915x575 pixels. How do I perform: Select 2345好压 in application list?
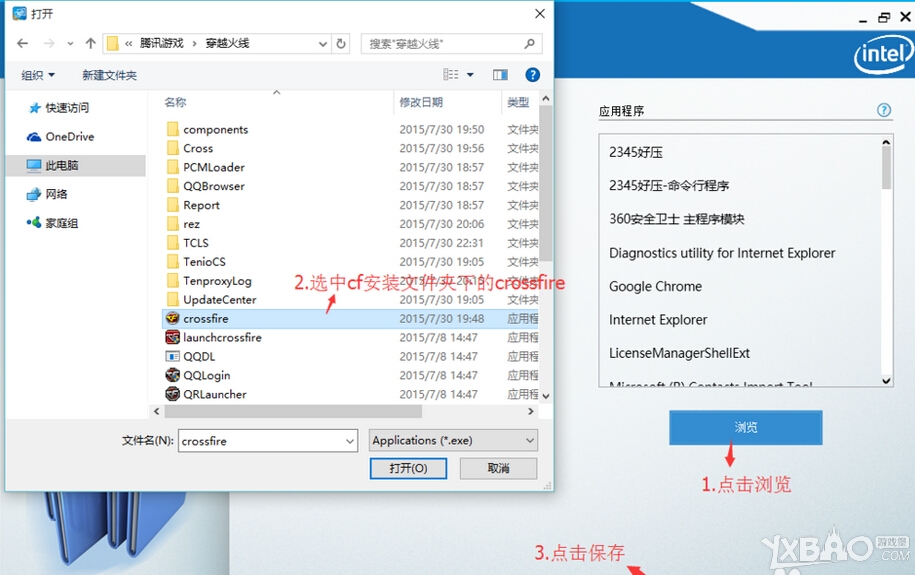(x=635, y=152)
